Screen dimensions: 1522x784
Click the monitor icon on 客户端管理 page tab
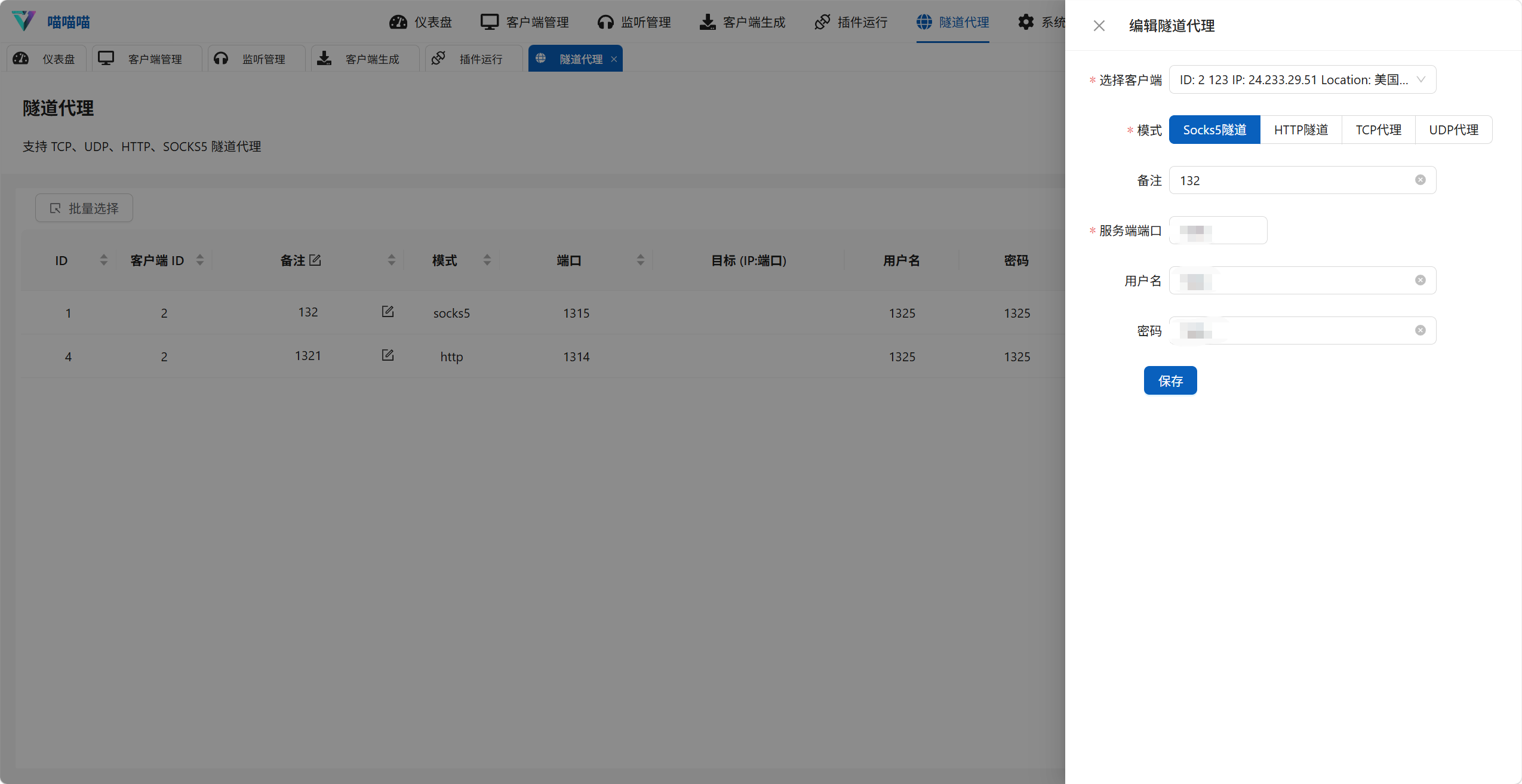coord(106,58)
